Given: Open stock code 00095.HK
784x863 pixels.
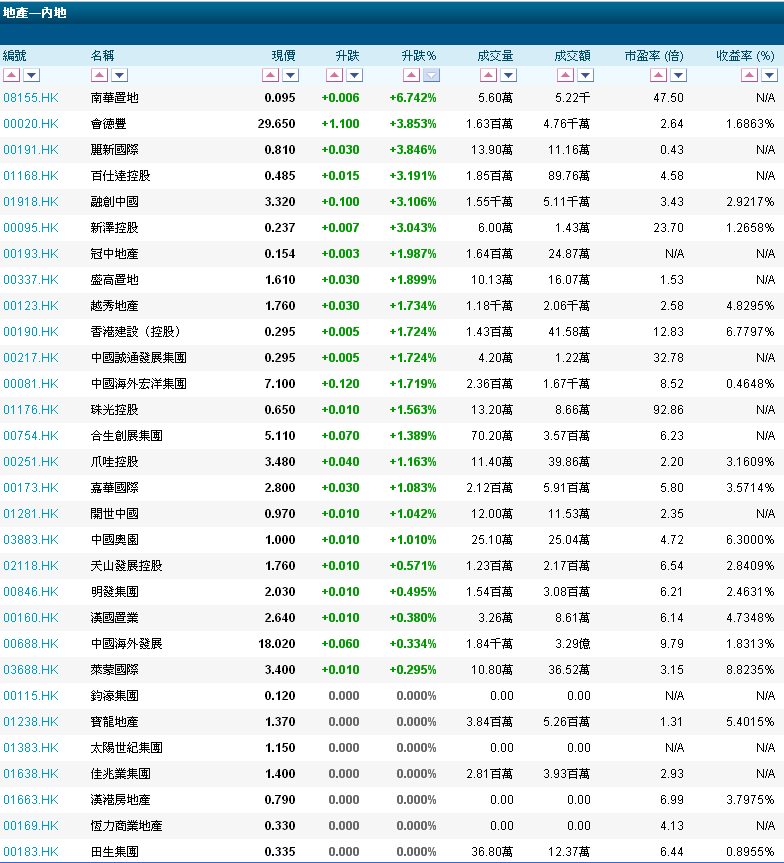Looking at the screenshot, I should [31, 228].
